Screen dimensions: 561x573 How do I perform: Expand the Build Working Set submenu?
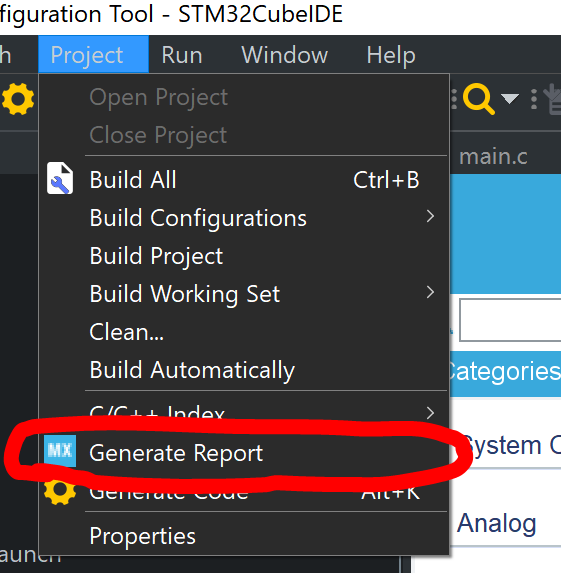tap(244, 294)
